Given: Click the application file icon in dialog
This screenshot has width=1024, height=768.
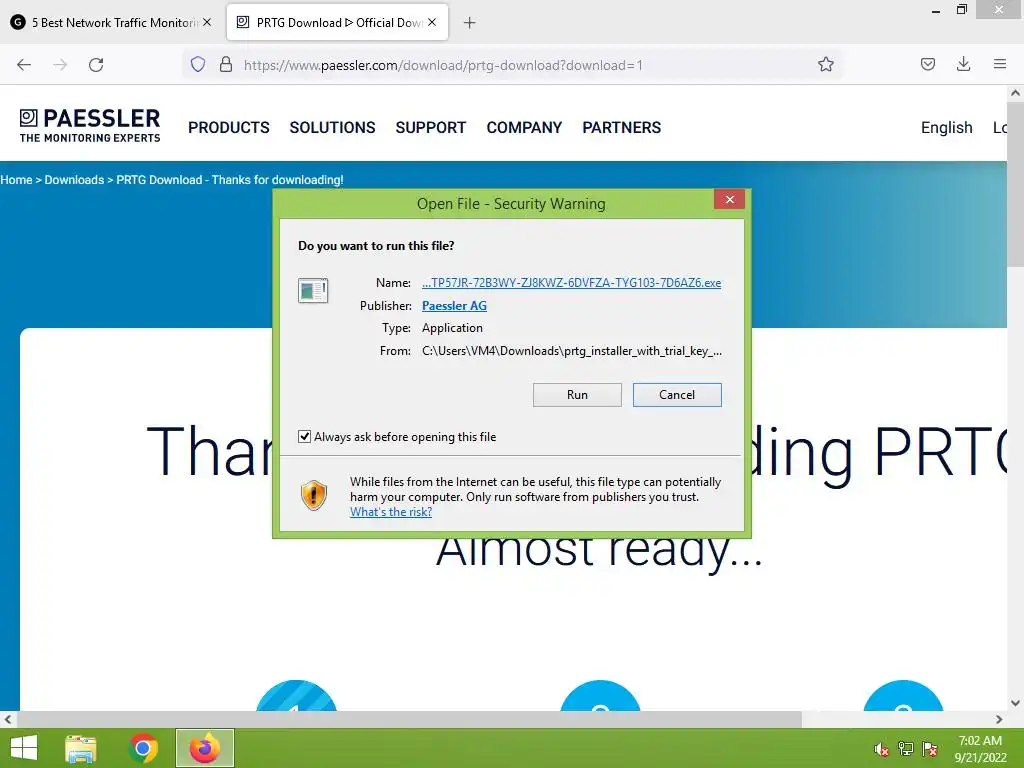Looking at the screenshot, I should tap(313, 291).
